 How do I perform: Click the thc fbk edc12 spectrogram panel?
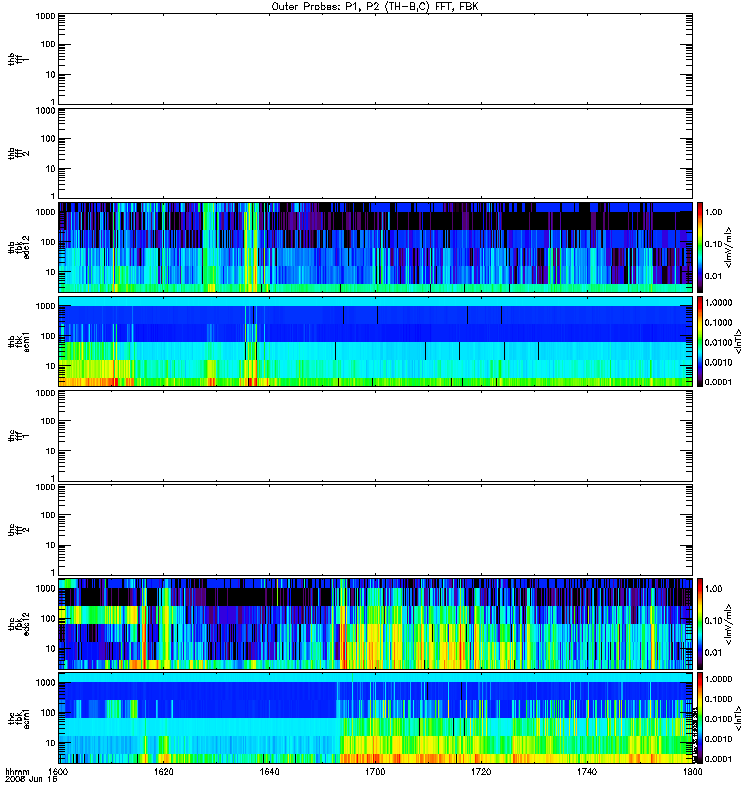375,623
